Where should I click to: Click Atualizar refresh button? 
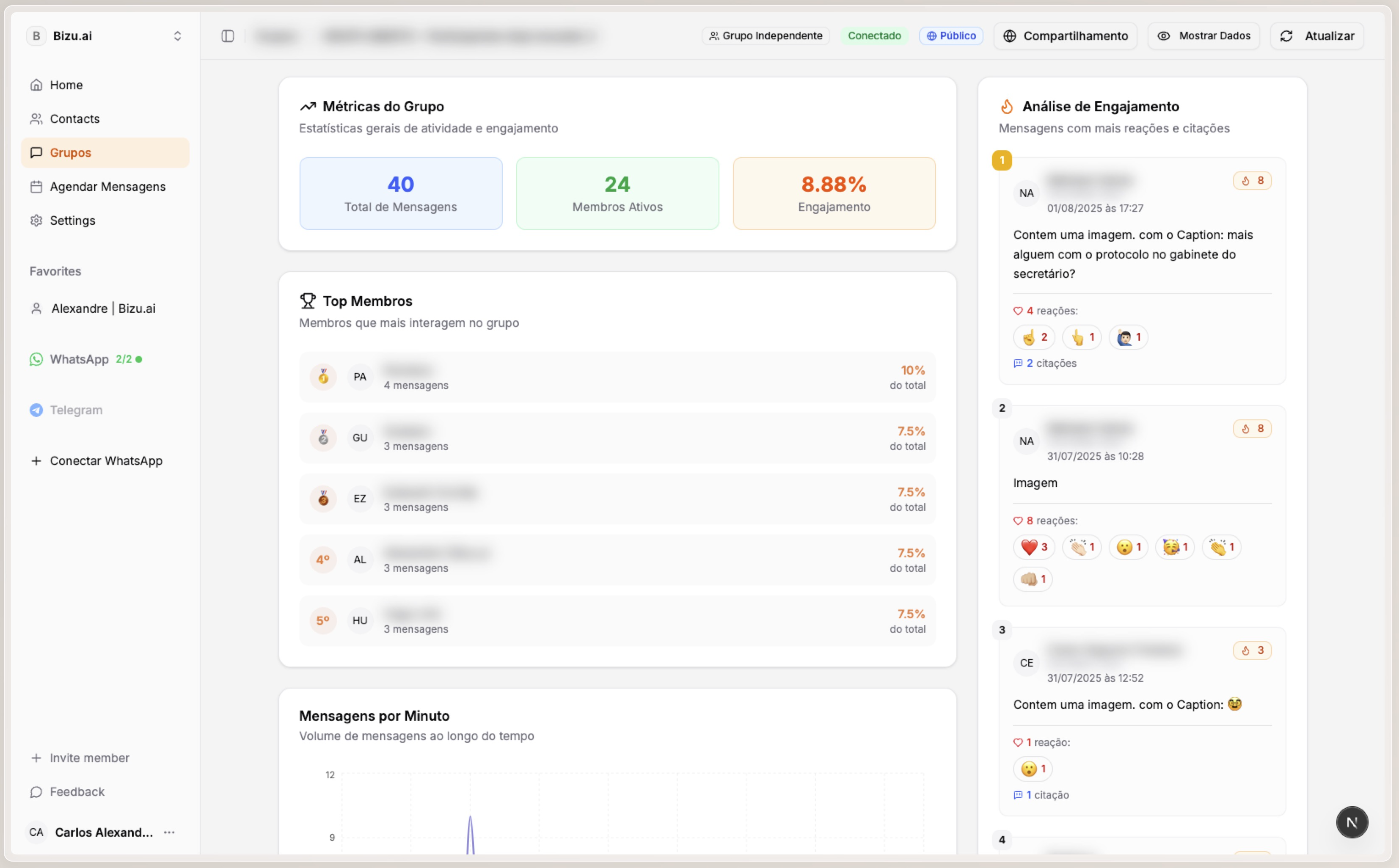pos(1317,36)
